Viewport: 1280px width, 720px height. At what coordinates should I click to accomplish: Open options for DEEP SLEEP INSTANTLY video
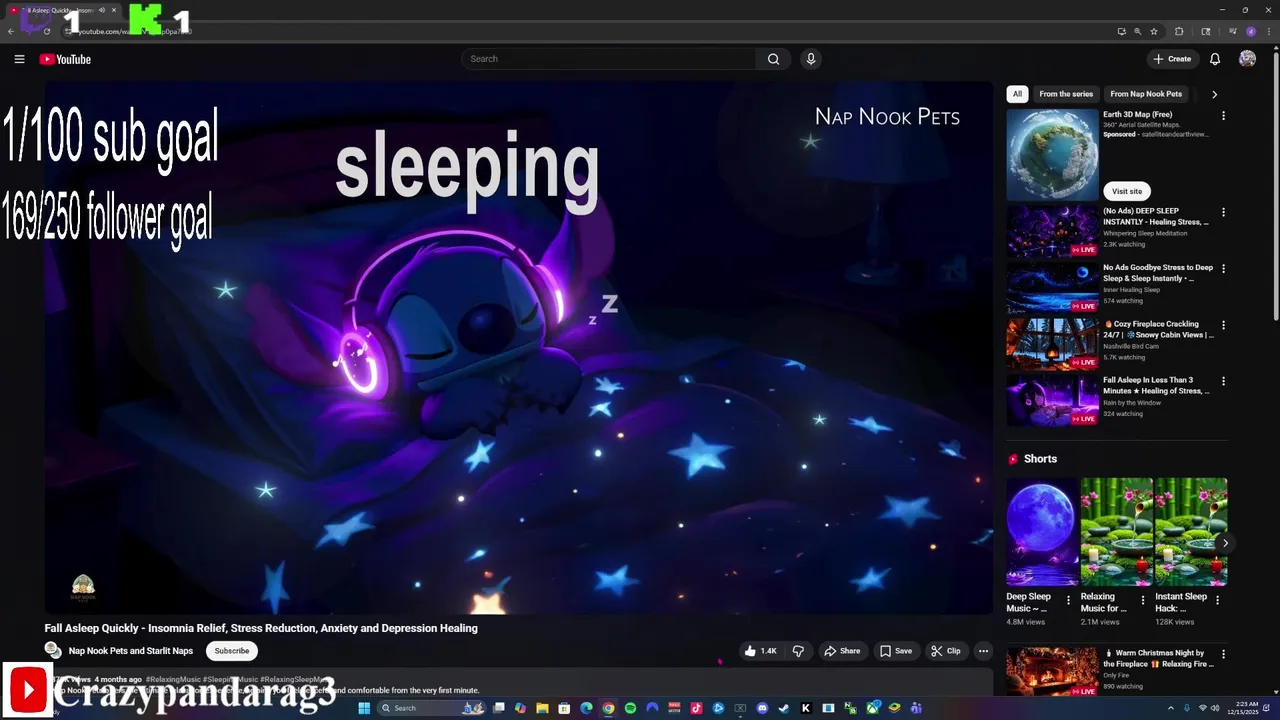(x=1223, y=213)
